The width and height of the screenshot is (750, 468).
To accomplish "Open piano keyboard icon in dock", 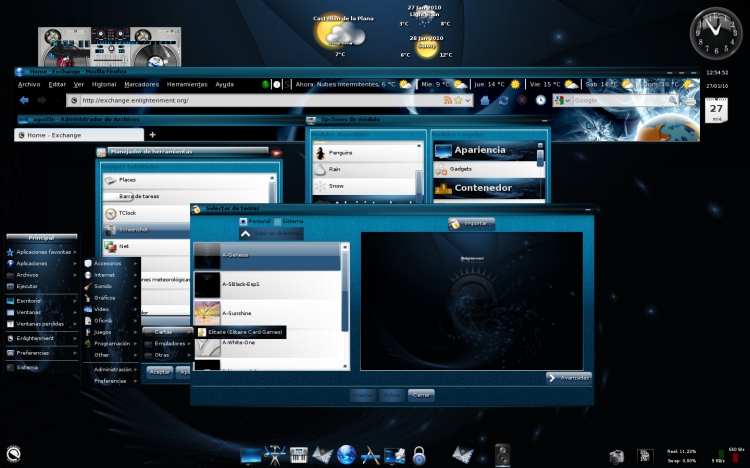I will click(299, 455).
